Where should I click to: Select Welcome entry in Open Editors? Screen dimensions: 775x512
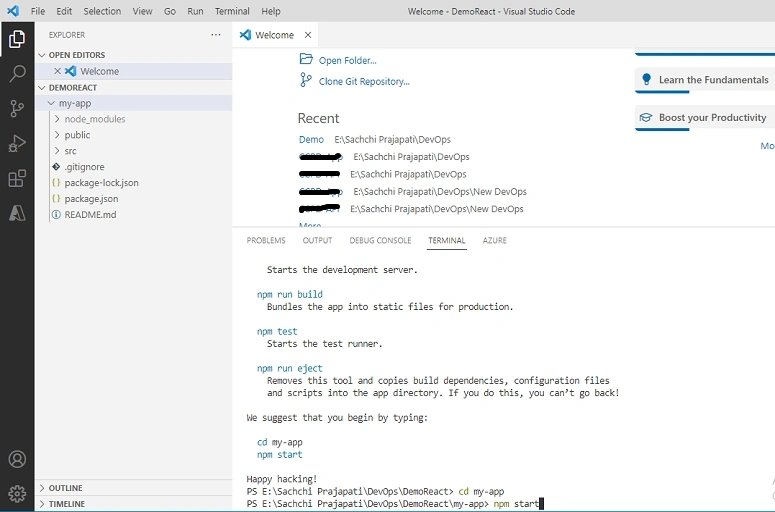pos(133,71)
